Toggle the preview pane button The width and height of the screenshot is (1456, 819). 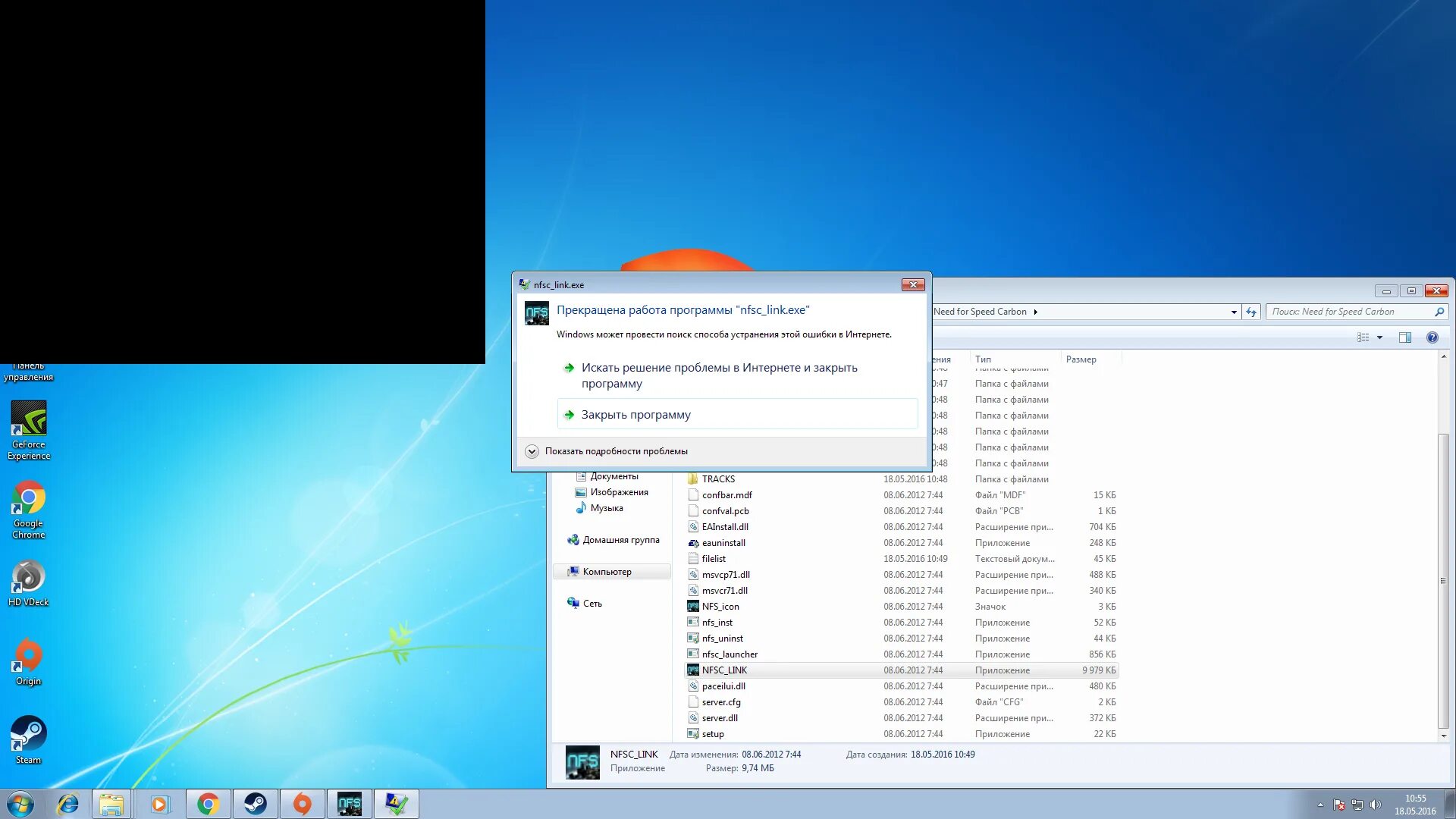(x=1405, y=337)
